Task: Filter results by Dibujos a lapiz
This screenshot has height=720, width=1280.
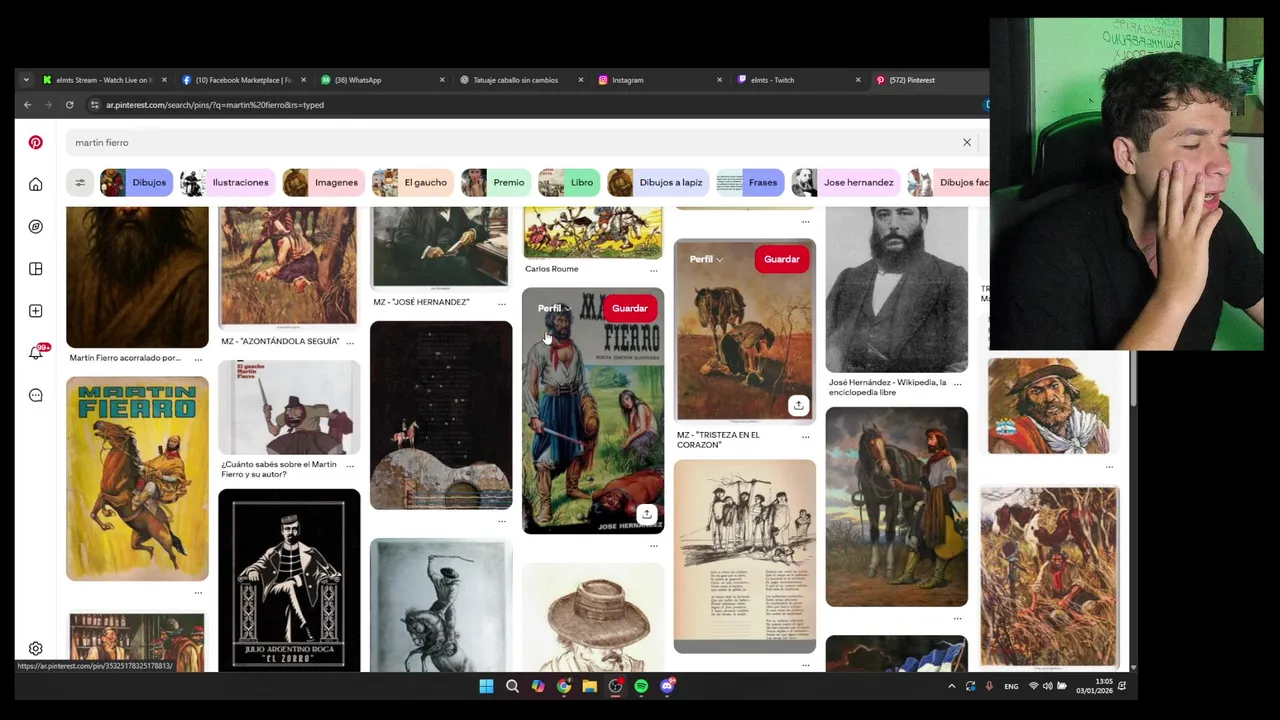Action: [657, 182]
